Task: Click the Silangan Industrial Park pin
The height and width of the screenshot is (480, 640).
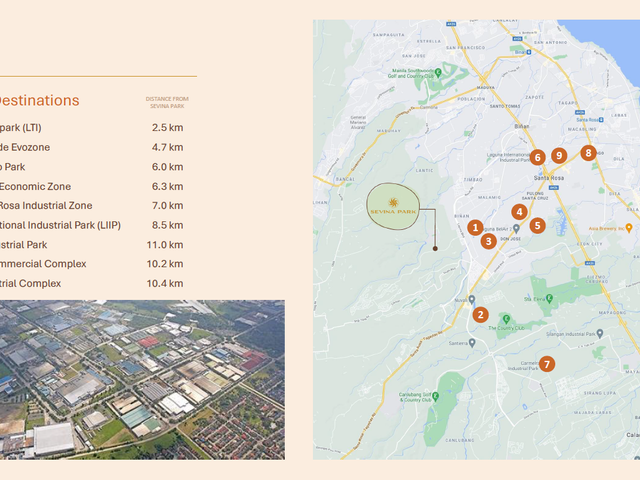Action: click(x=600, y=333)
